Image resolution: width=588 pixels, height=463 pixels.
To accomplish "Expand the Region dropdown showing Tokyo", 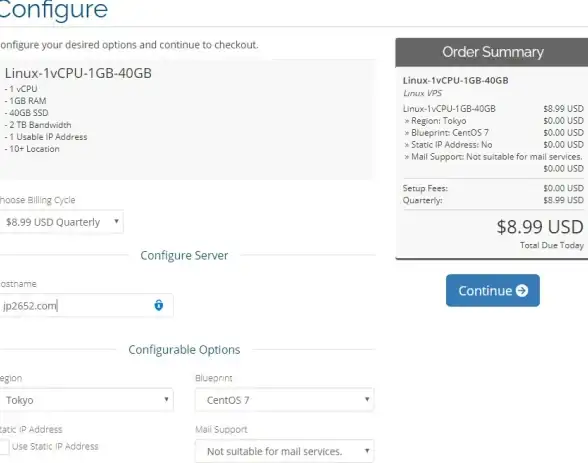I will click(x=86, y=400).
